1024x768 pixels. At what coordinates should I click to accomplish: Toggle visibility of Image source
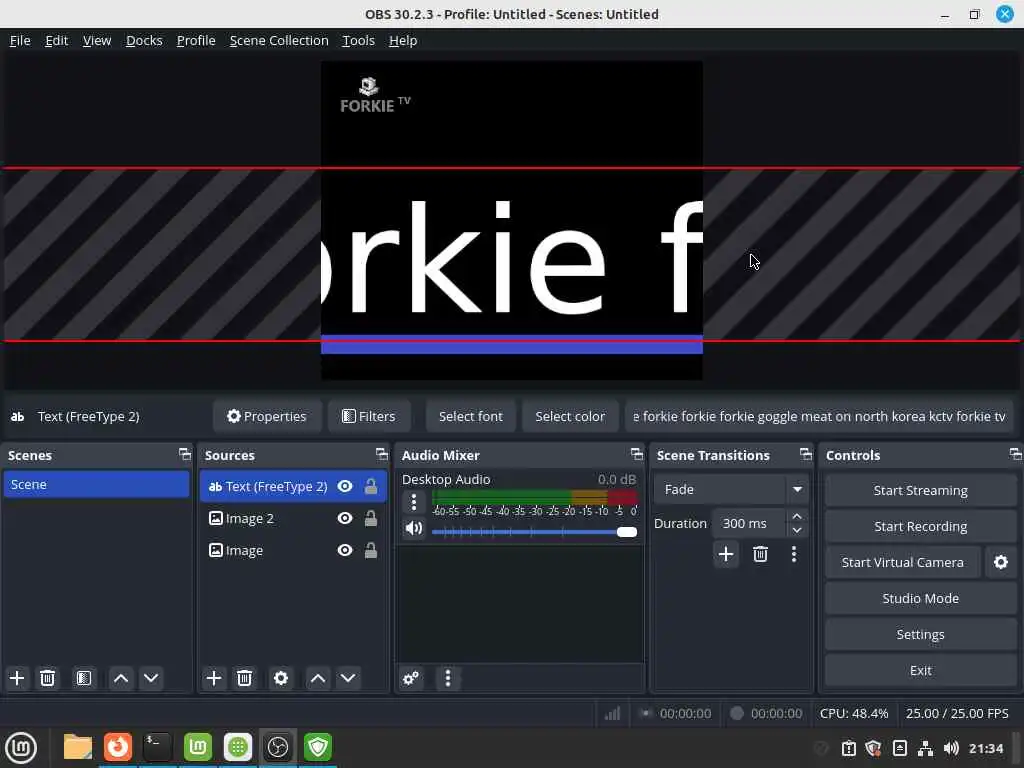pyautogui.click(x=345, y=550)
